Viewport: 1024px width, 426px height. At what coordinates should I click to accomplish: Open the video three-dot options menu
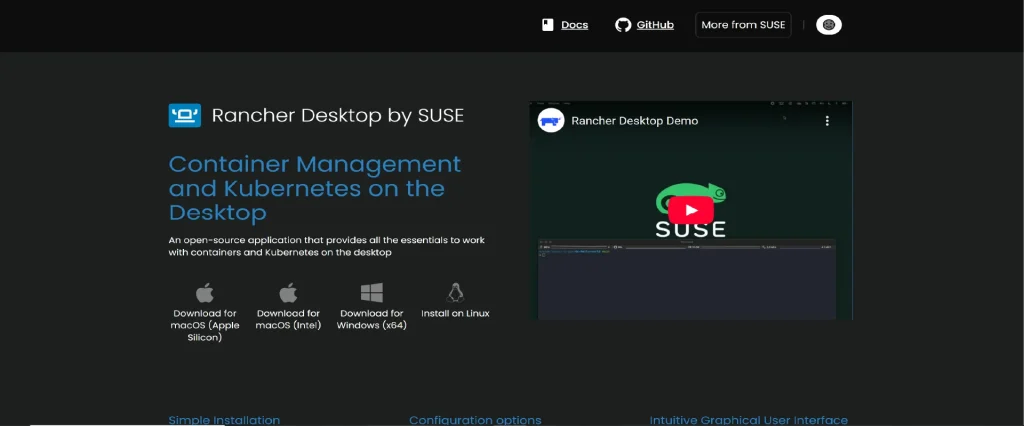click(827, 121)
